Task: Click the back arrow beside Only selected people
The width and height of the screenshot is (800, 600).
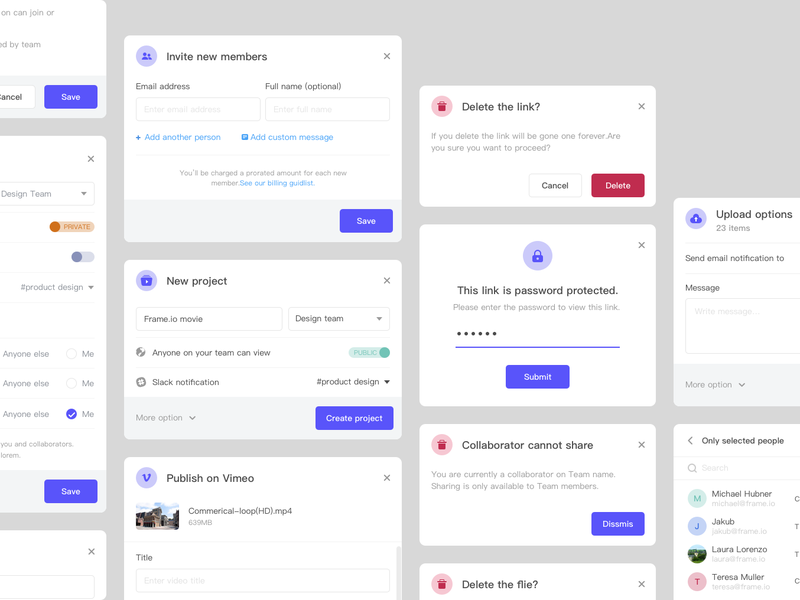Action: click(x=690, y=441)
